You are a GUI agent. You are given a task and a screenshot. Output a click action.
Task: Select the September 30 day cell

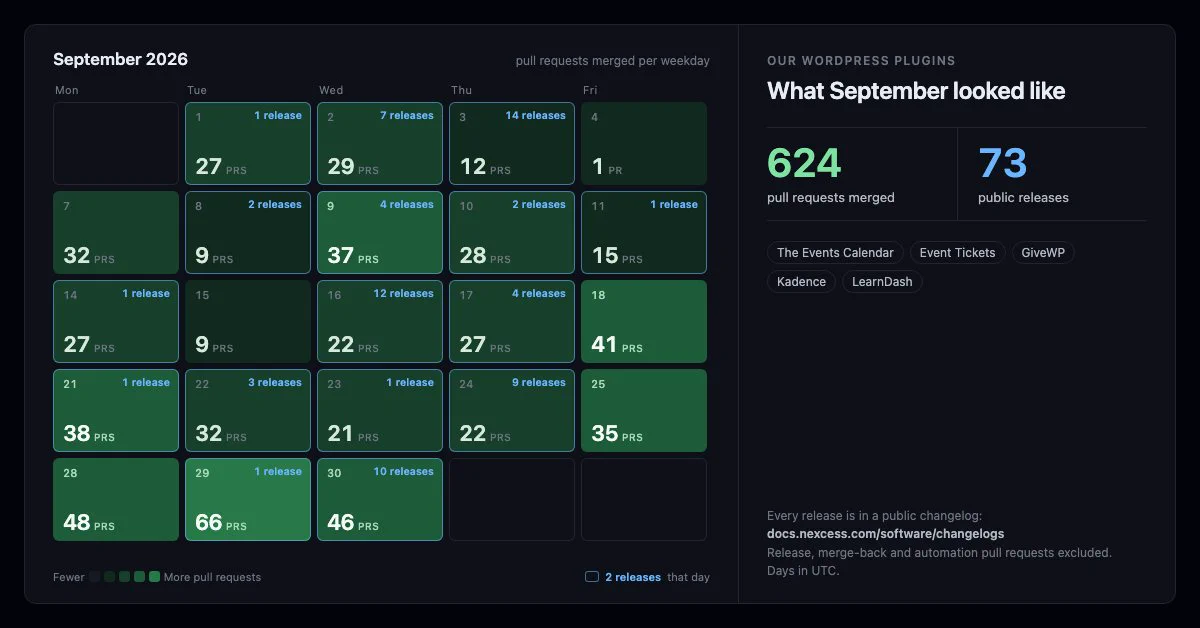[x=380, y=500]
